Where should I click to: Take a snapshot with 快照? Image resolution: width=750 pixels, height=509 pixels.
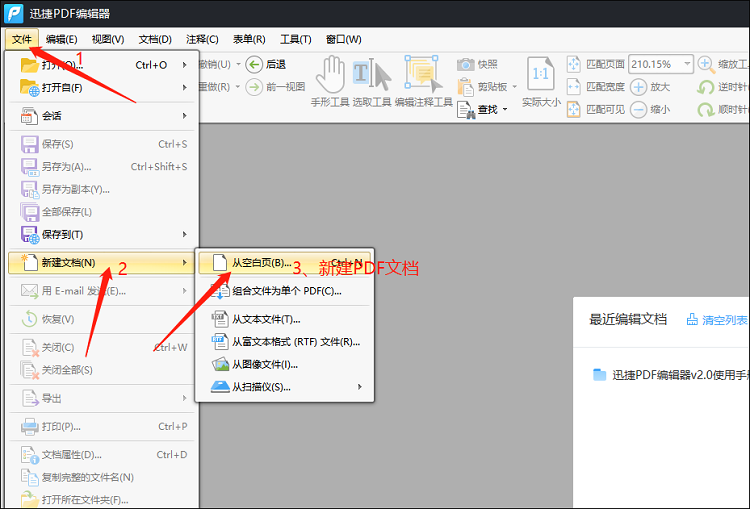click(477, 64)
